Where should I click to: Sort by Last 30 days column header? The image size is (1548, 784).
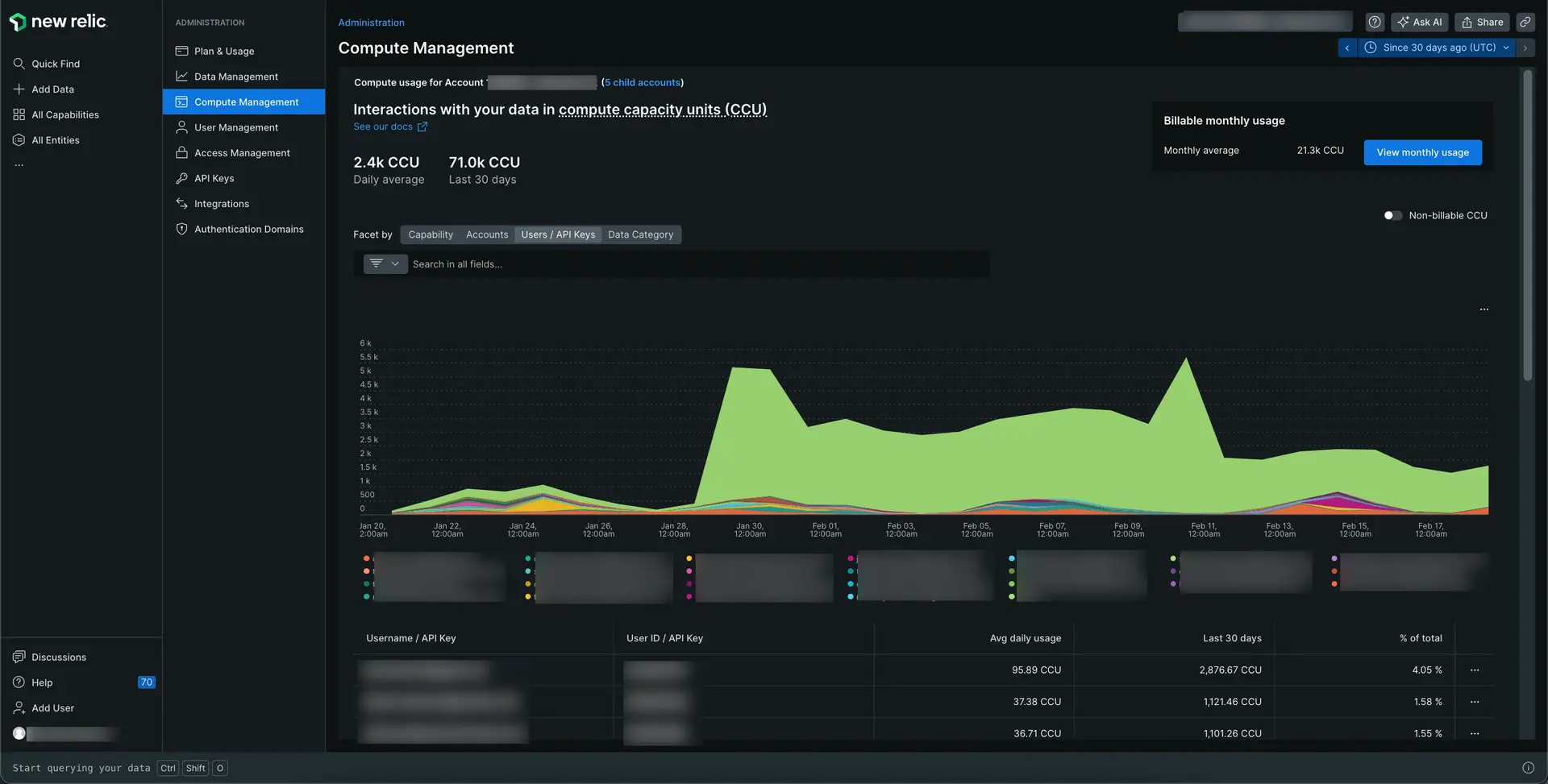pos(1232,638)
